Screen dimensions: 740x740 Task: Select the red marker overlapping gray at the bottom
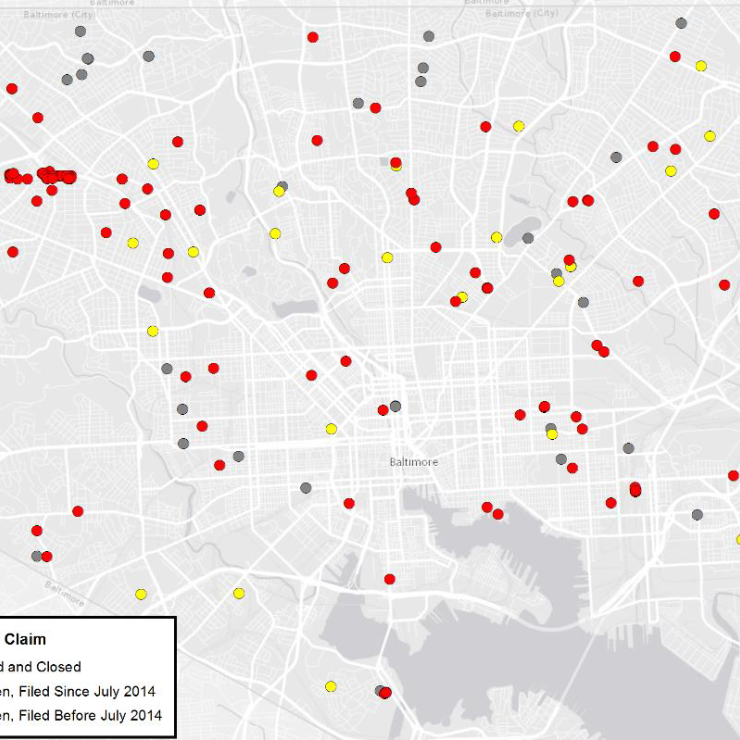coord(386,692)
